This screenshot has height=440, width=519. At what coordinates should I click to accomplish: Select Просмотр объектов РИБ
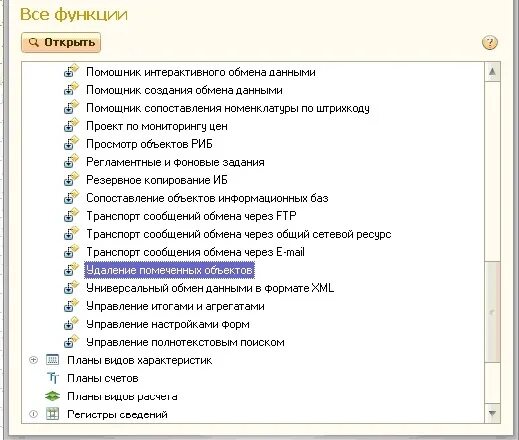point(149,144)
